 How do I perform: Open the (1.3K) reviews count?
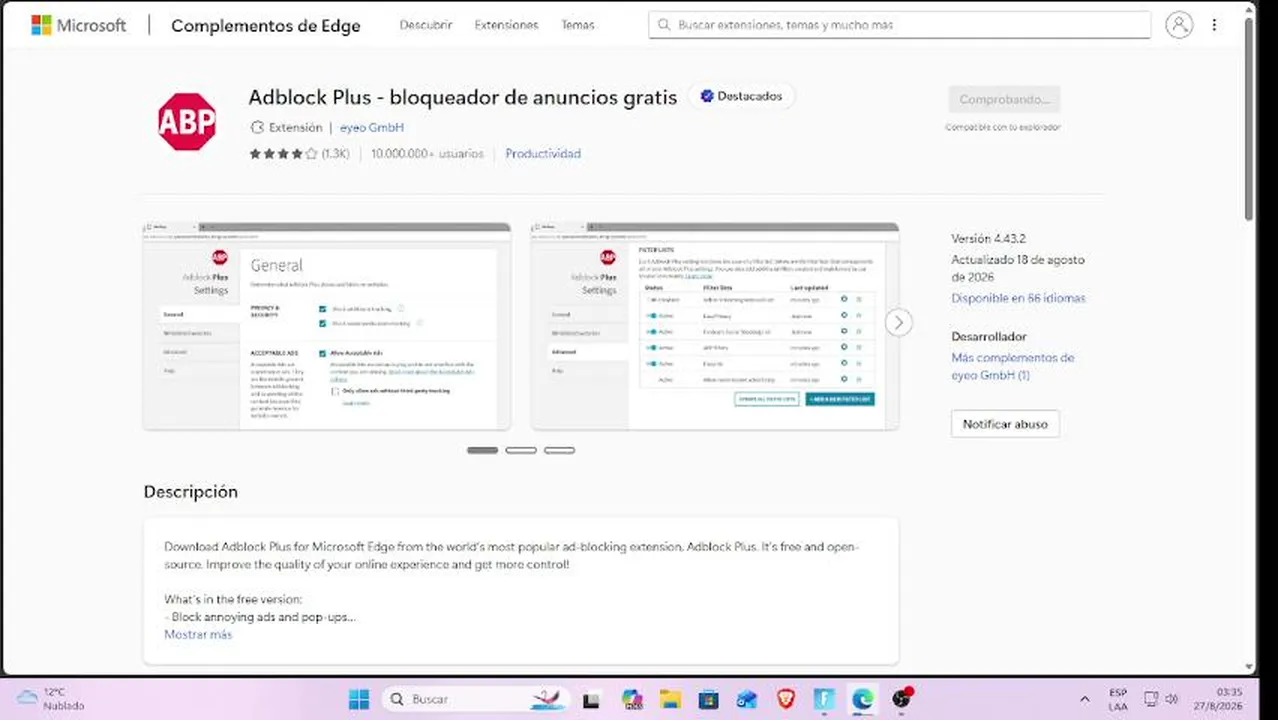(336, 154)
